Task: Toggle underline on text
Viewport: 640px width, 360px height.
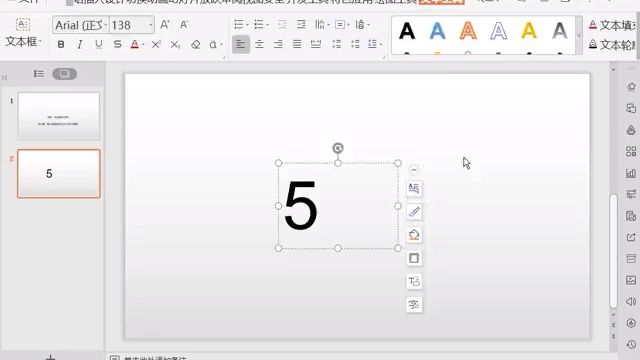Action: (x=98, y=44)
